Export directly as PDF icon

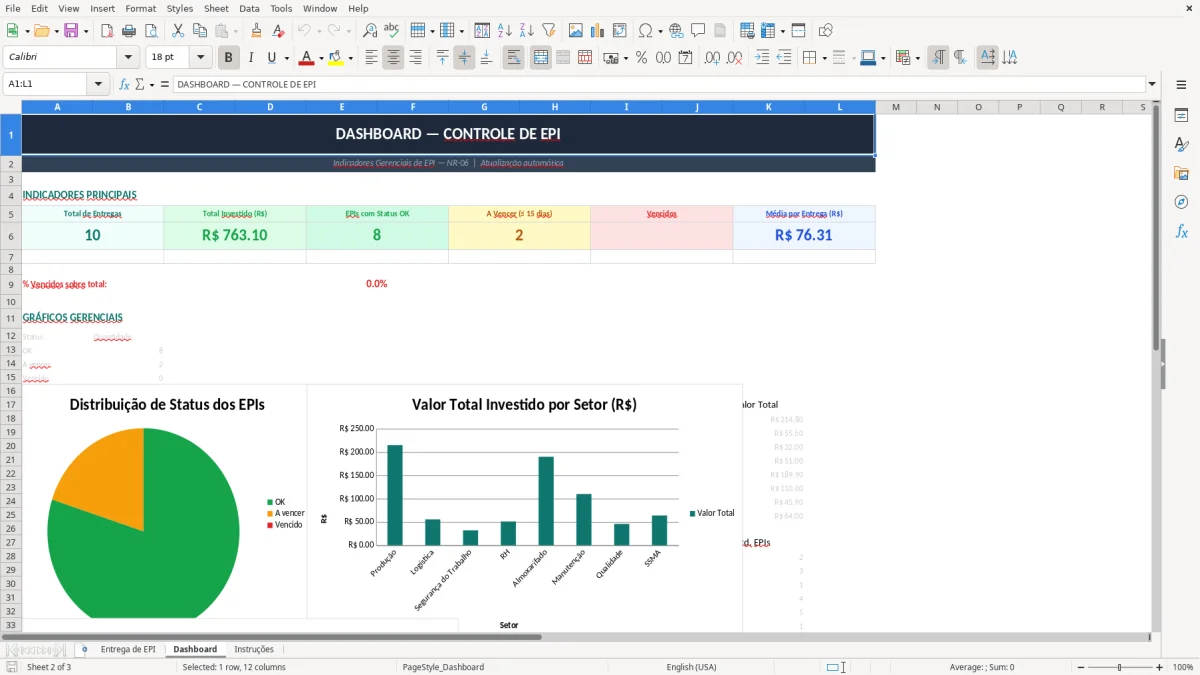point(107,31)
